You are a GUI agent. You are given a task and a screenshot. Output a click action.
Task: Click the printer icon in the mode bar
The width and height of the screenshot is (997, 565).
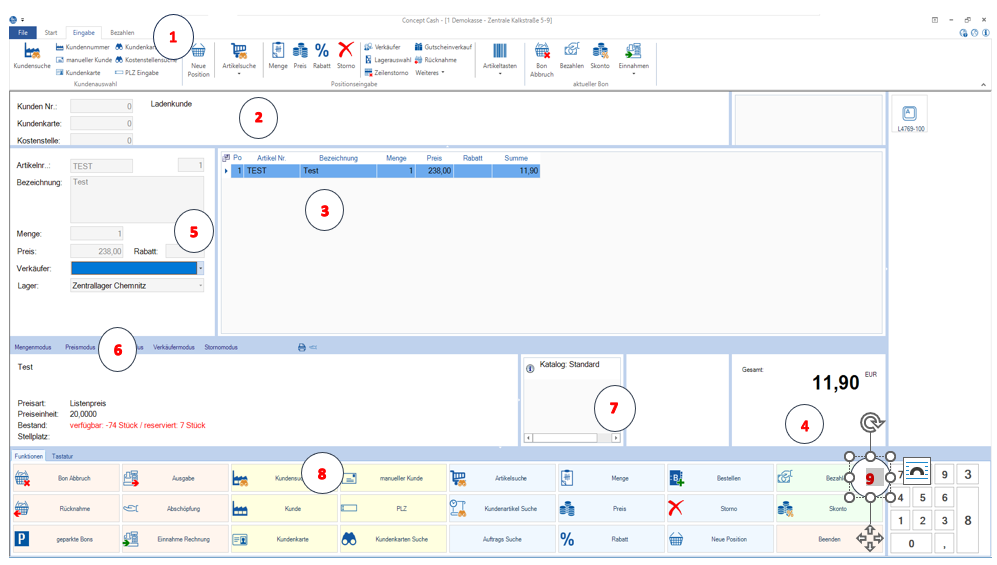pyautogui.click(x=302, y=348)
